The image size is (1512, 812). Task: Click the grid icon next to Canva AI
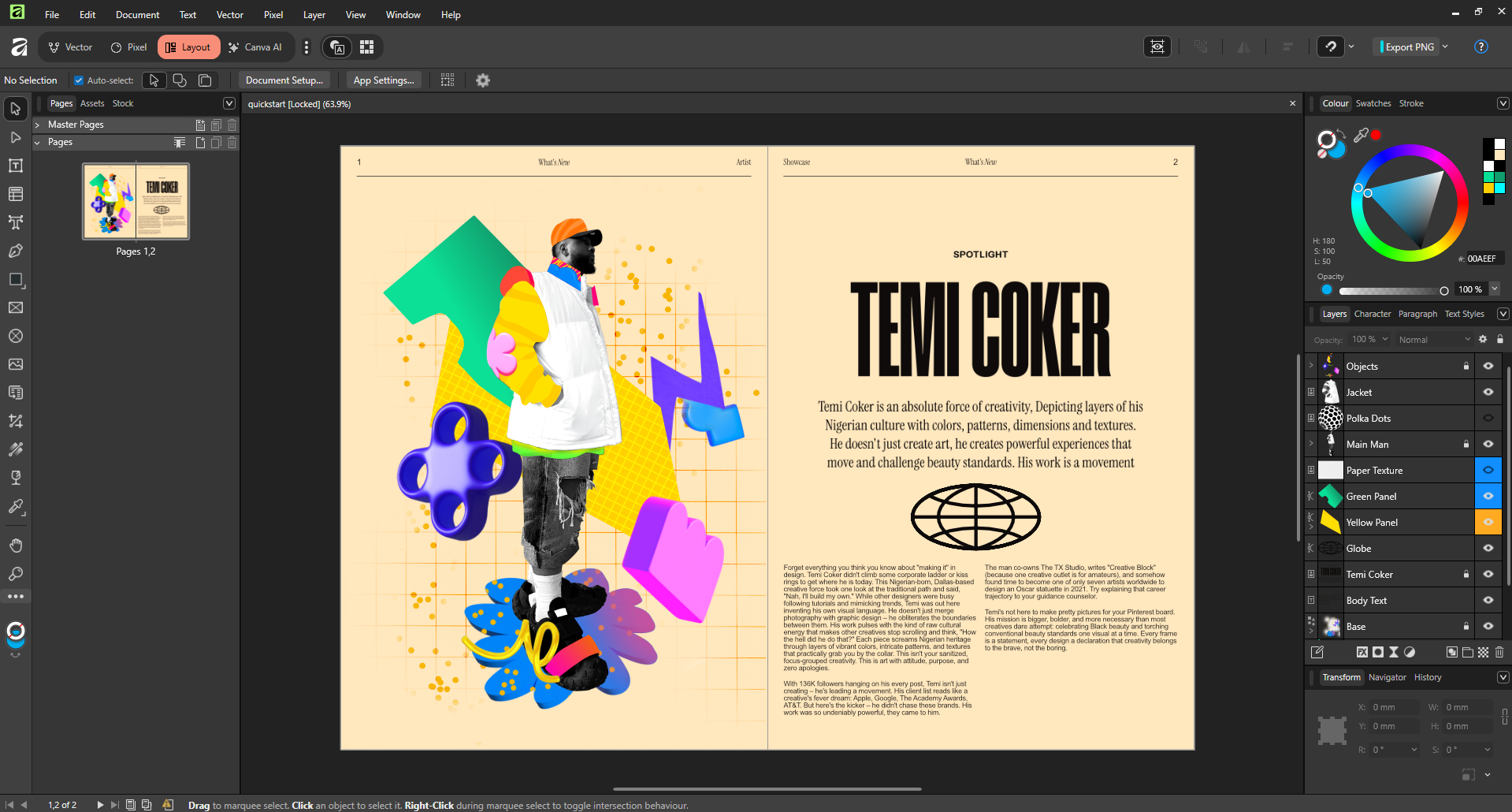click(367, 47)
